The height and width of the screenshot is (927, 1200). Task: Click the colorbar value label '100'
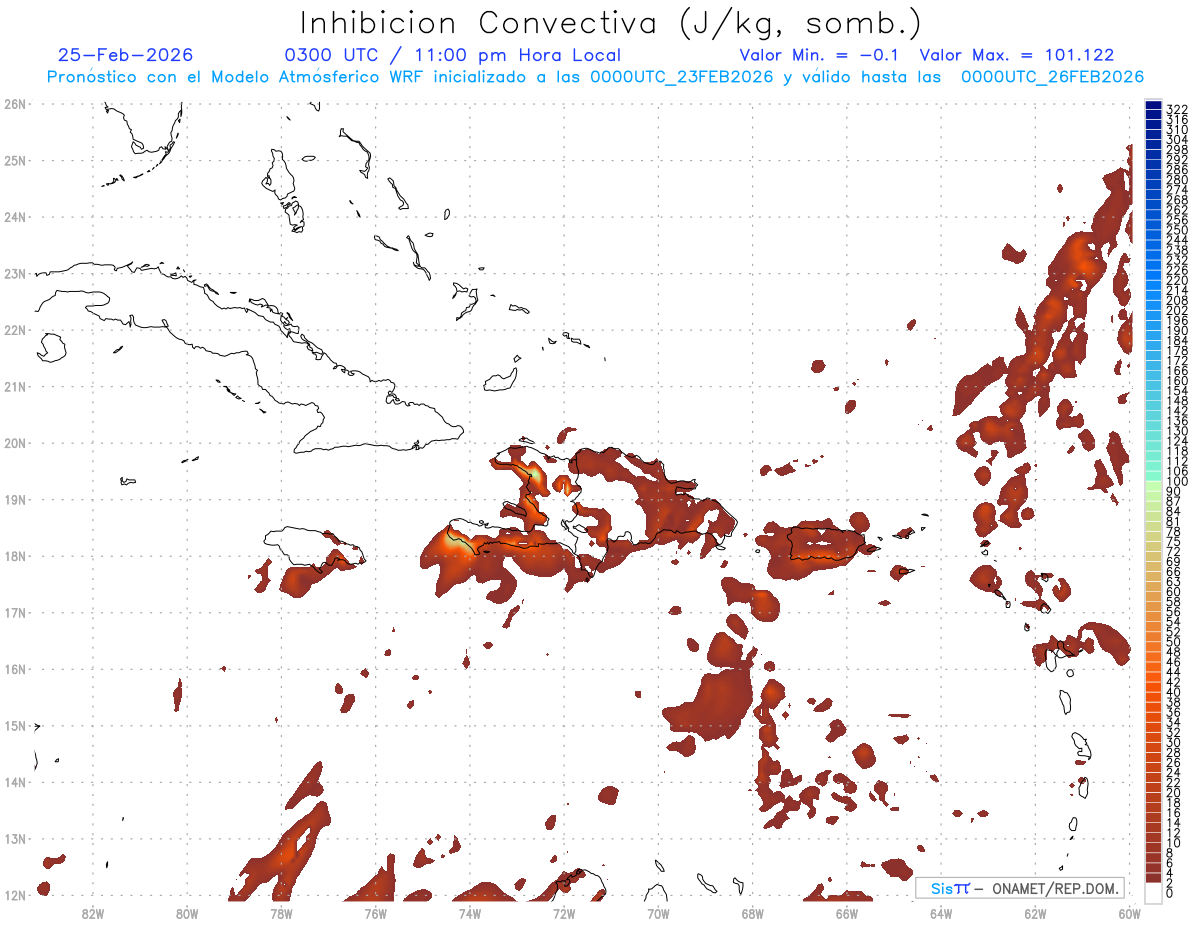tap(1176, 483)
